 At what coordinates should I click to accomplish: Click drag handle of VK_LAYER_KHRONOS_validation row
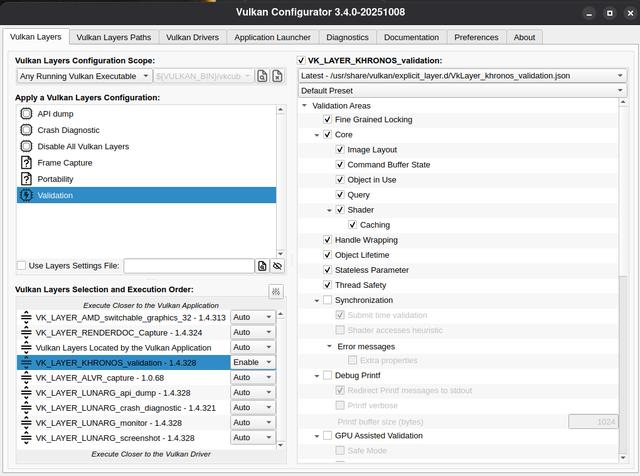pyautogui.click(x=26, y=363)
